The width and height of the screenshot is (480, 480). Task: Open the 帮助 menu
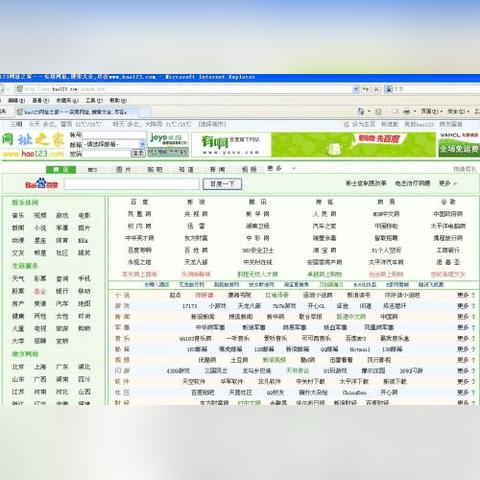(x=118, y=100)
